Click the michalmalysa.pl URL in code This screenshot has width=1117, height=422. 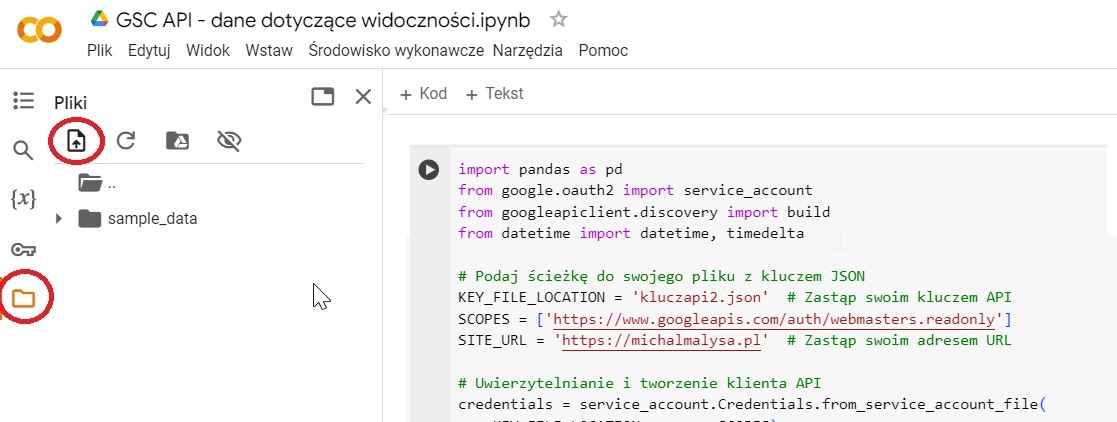click(x=662, y=340)
